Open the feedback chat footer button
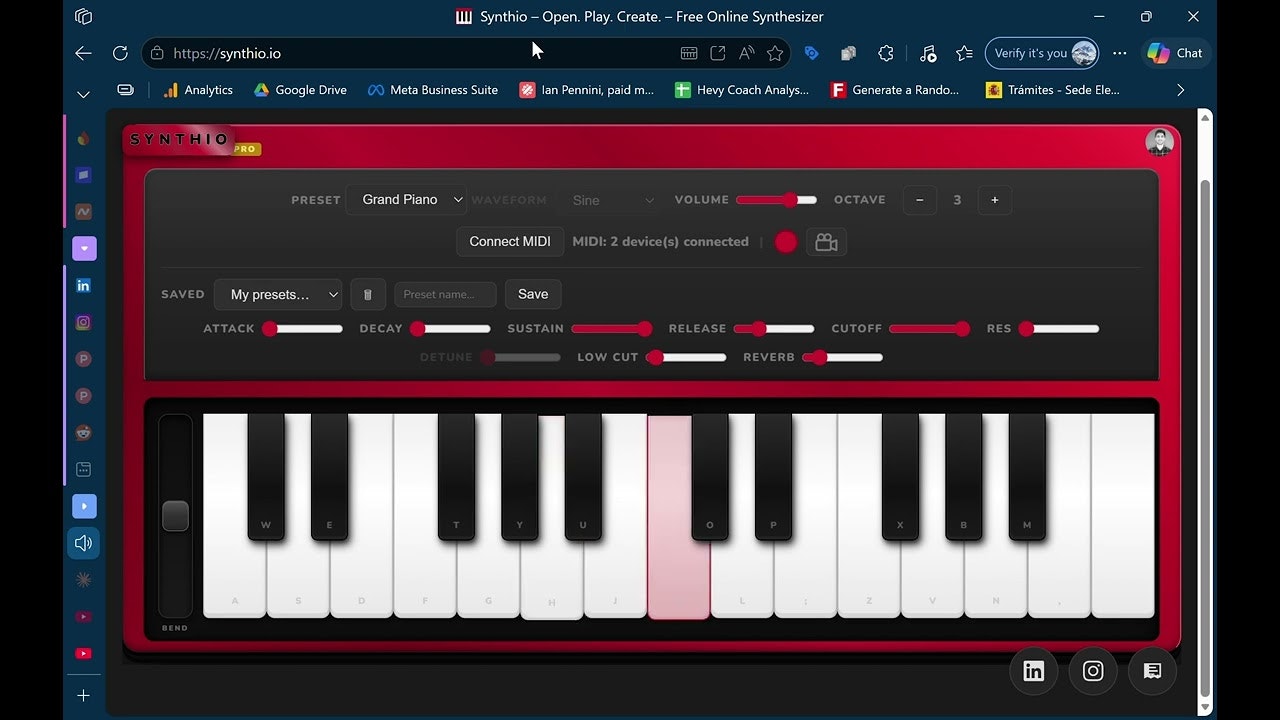This screenshot has height=720, width=1280. coord(1152,671)
